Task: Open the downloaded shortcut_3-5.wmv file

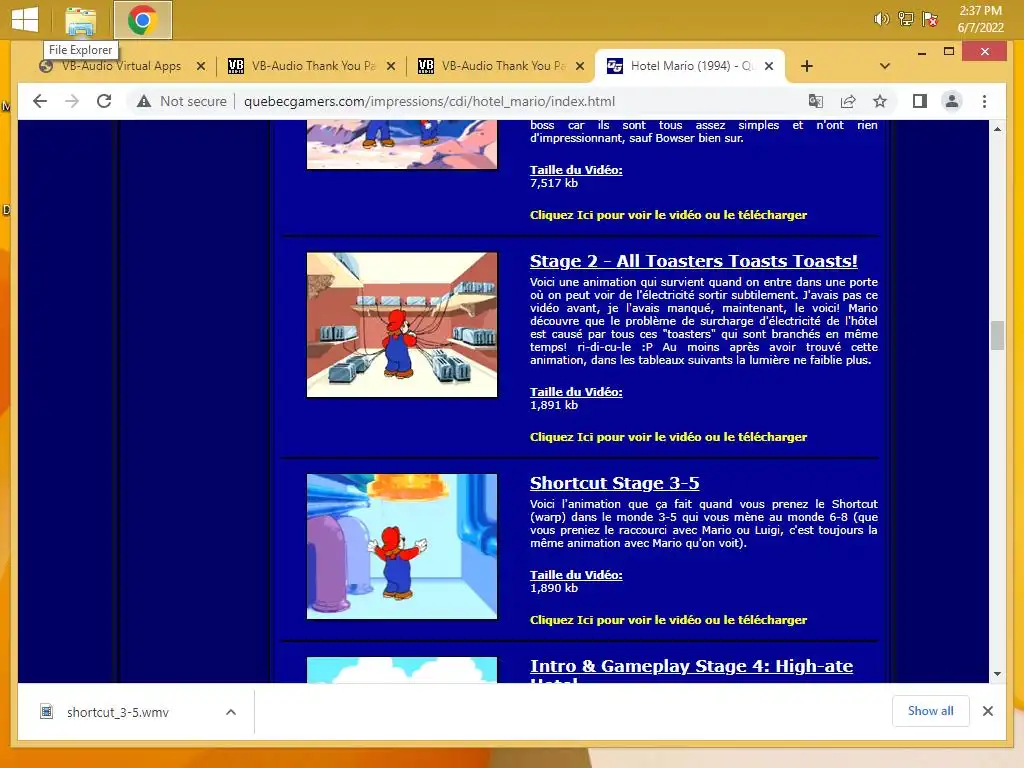Action: 118,712
